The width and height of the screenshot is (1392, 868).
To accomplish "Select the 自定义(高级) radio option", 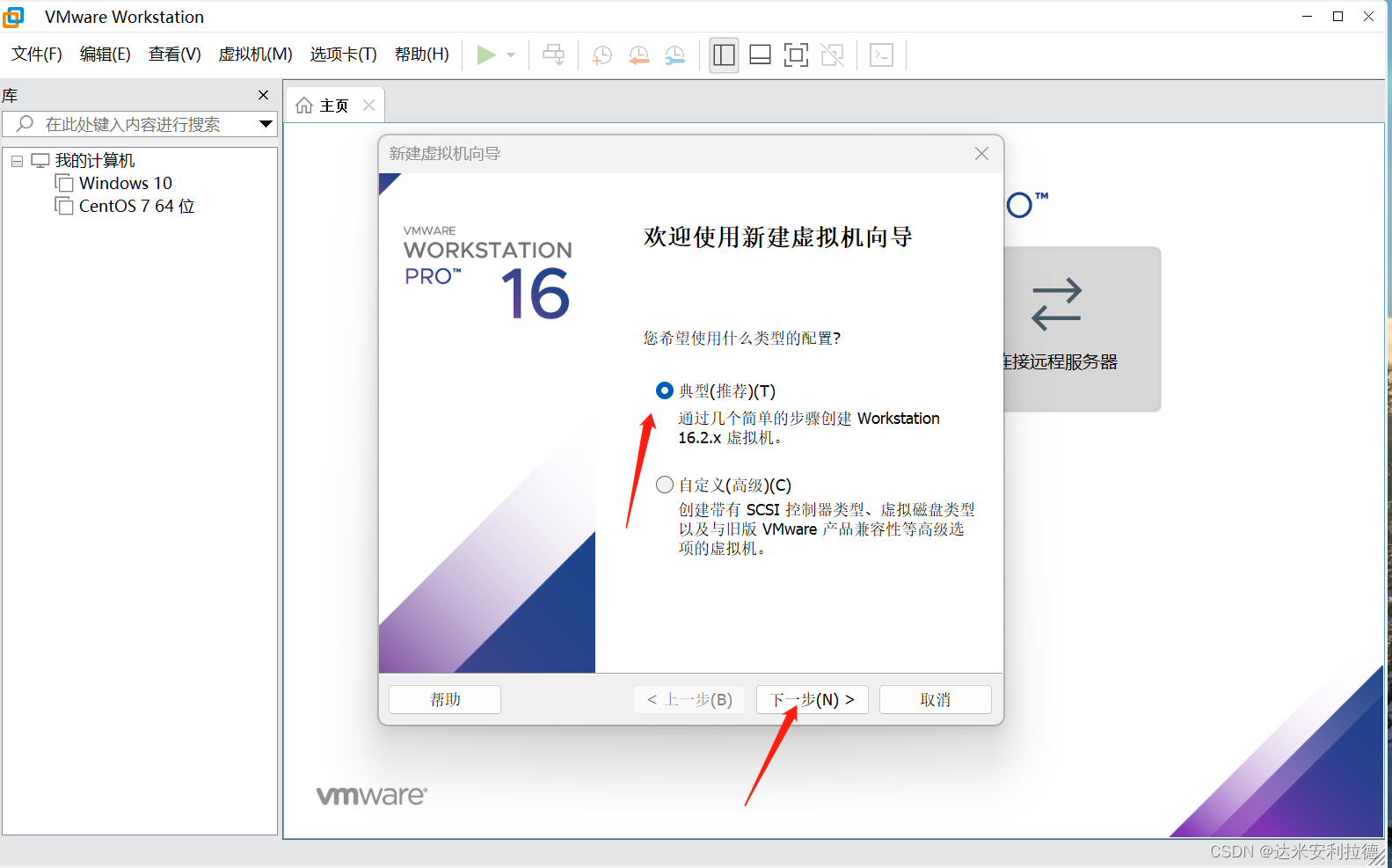I will click(665, 485).
